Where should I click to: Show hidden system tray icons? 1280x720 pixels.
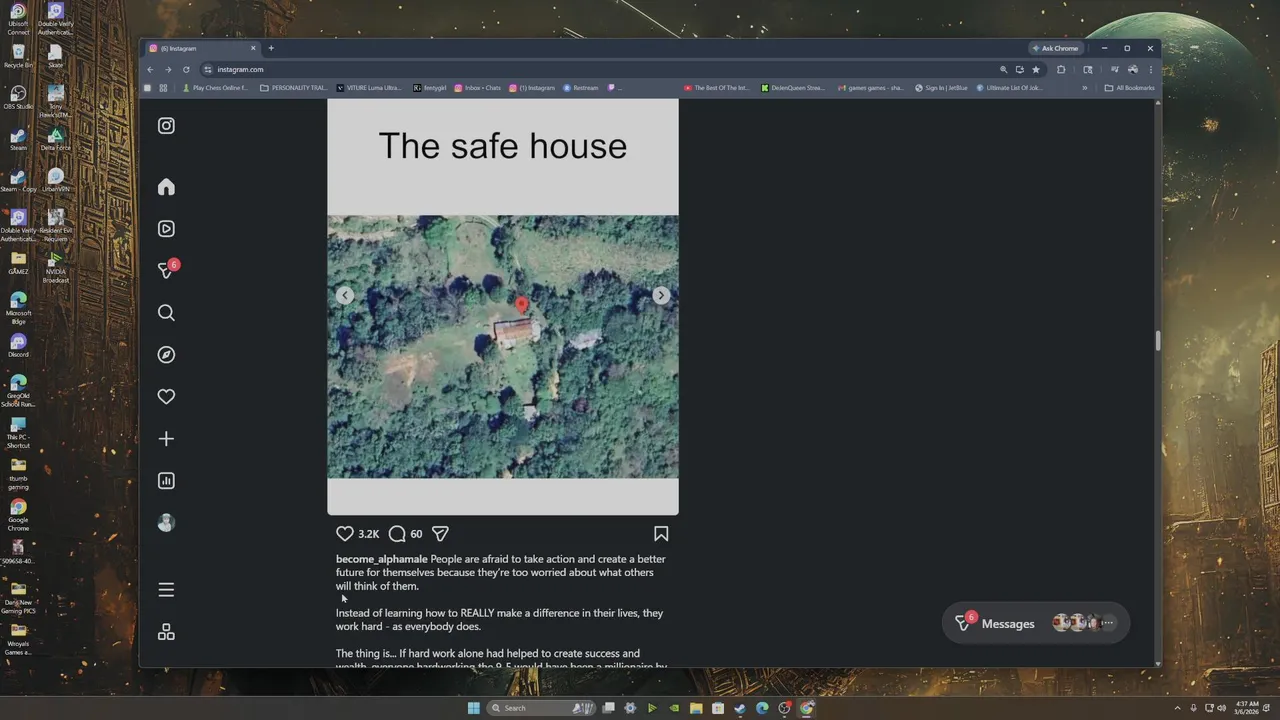point(1178,708)
